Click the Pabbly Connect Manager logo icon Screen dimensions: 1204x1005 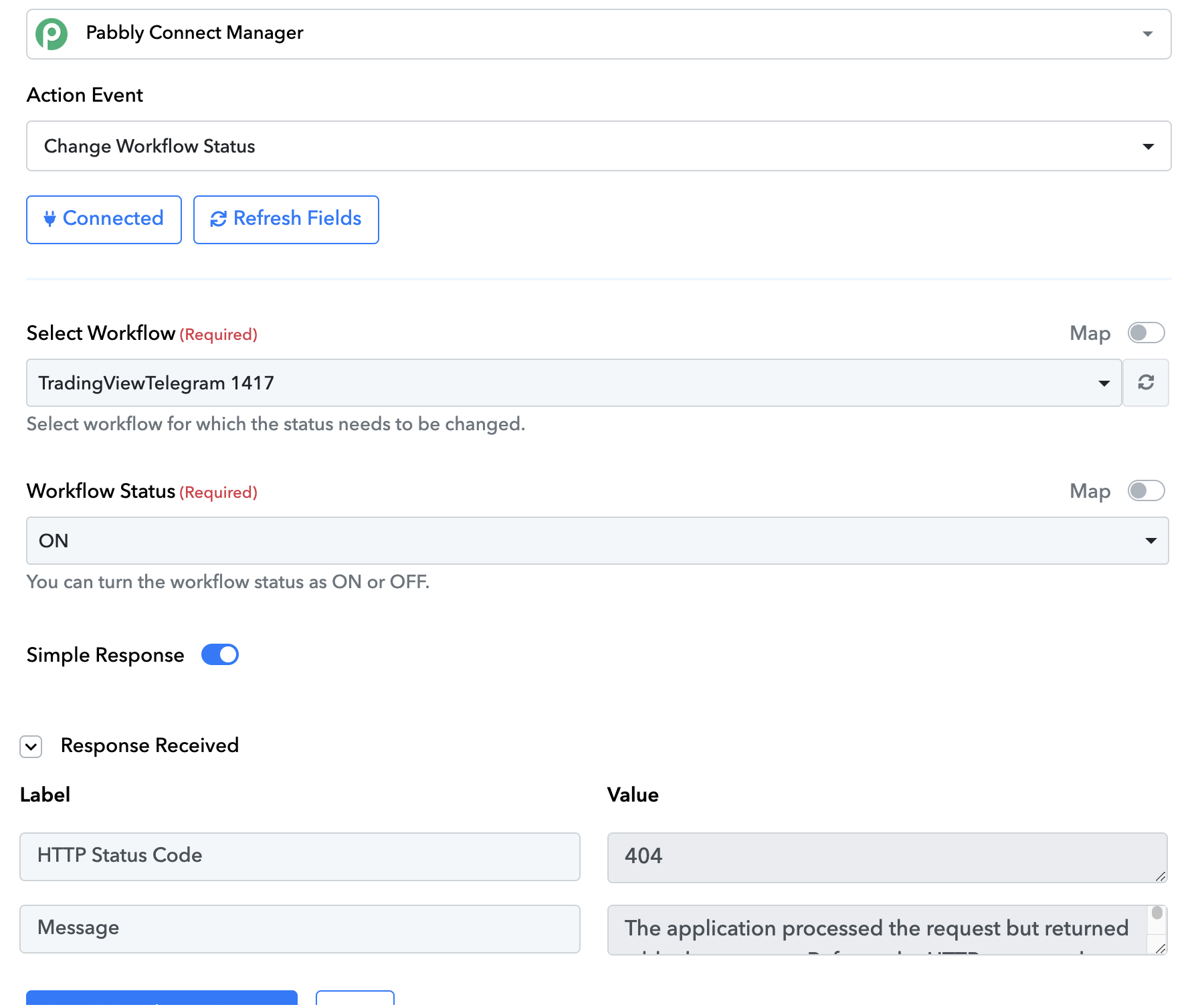[52, 33]
